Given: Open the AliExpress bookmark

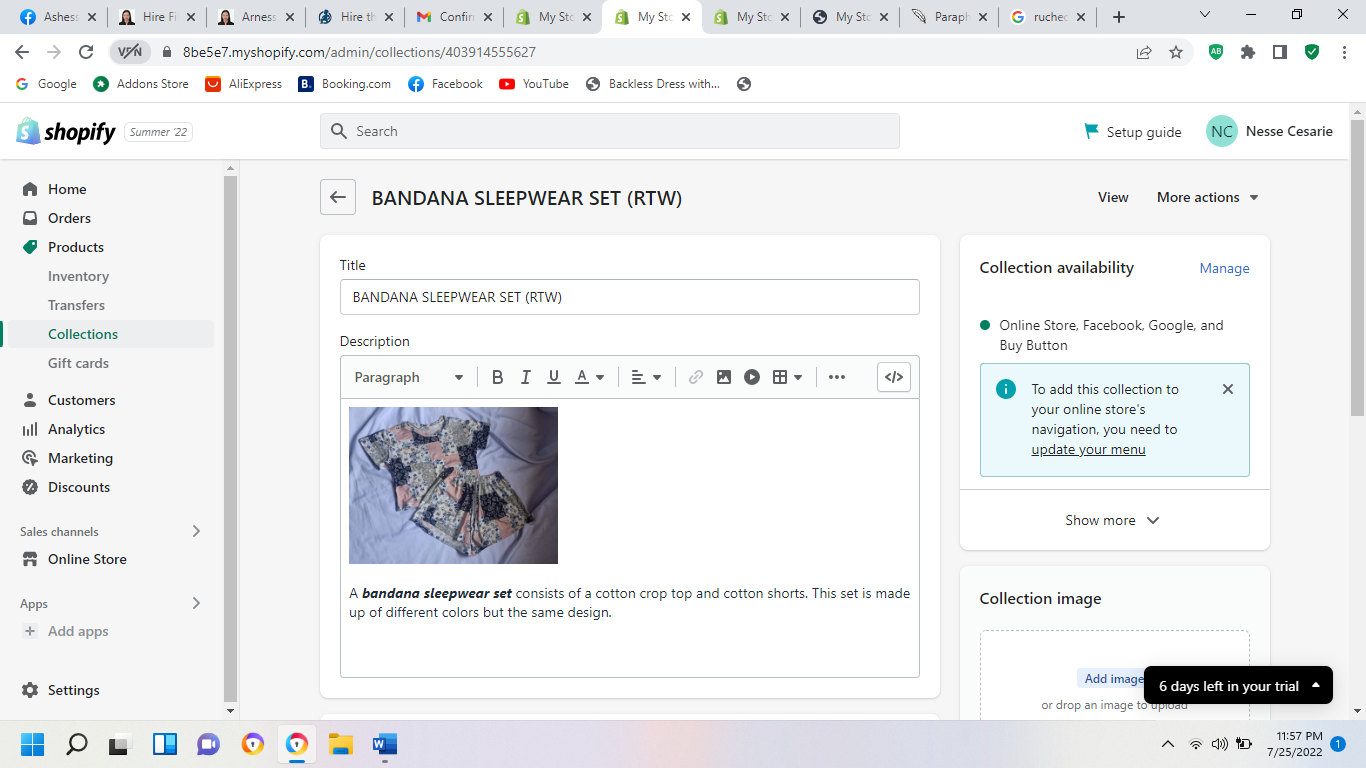Looking at the screenshot, I should pos(243,84).
